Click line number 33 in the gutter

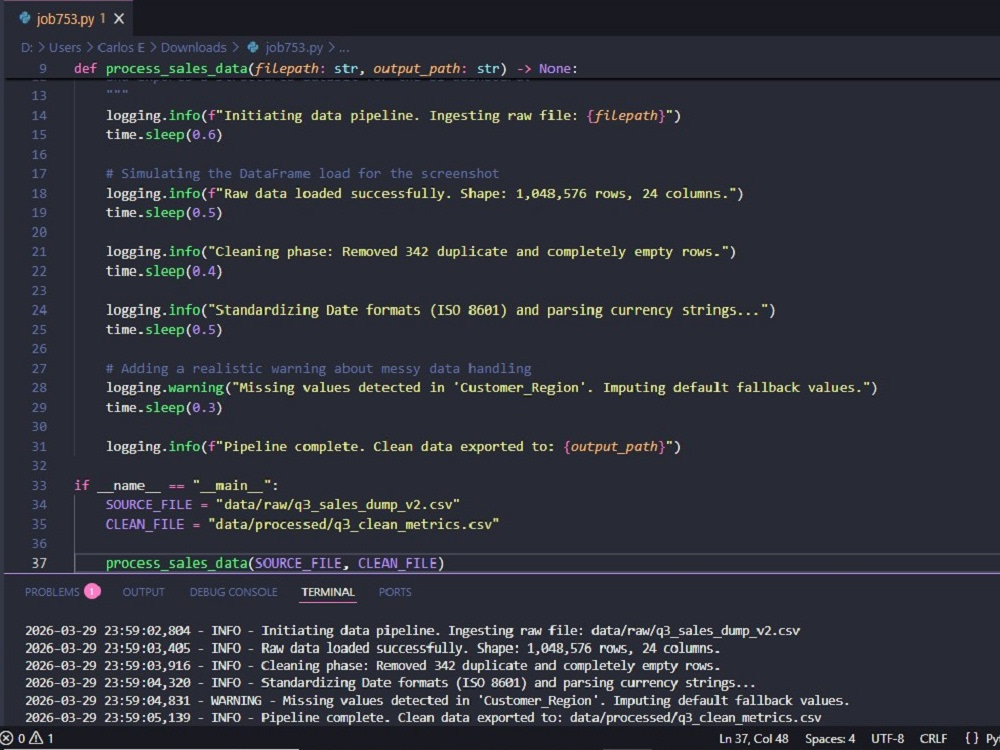(x=39, y=485)
